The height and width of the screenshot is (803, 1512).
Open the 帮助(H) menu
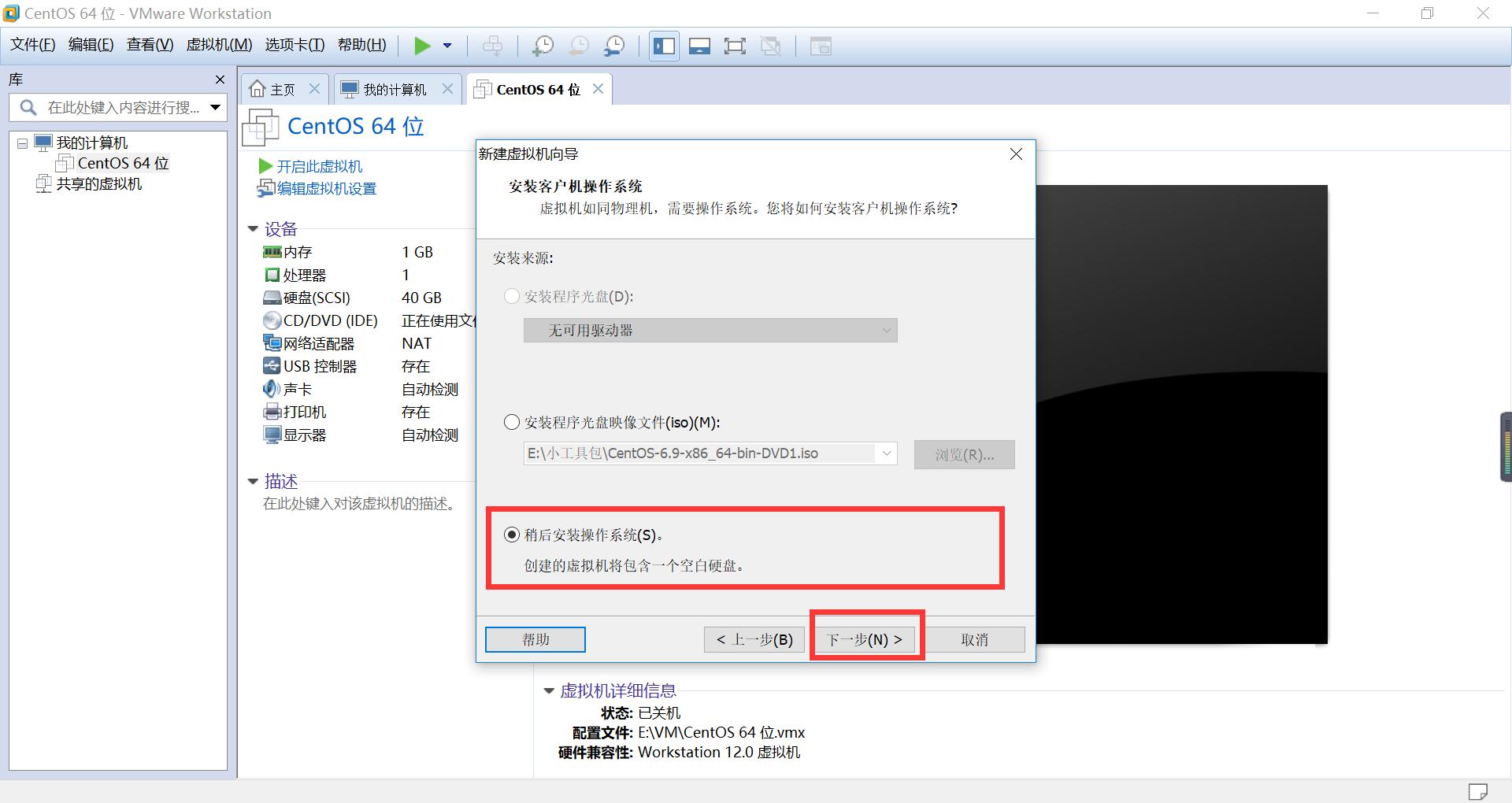tap(362, 45)
